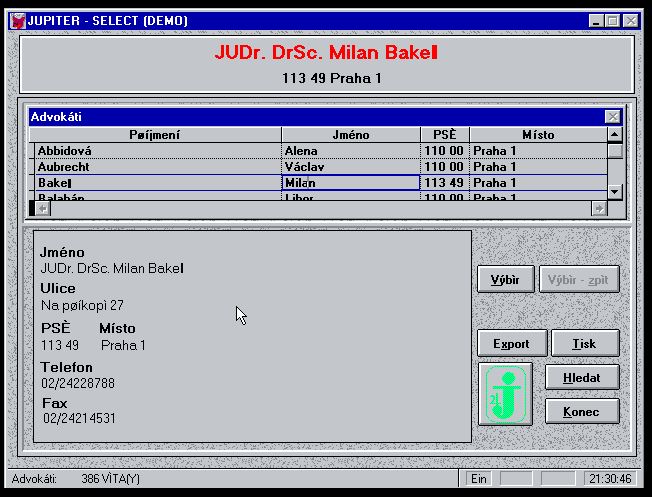This screenshot has width=652, height=497.
Task: Click the Místo column header
Action: [x=537, y=135]
